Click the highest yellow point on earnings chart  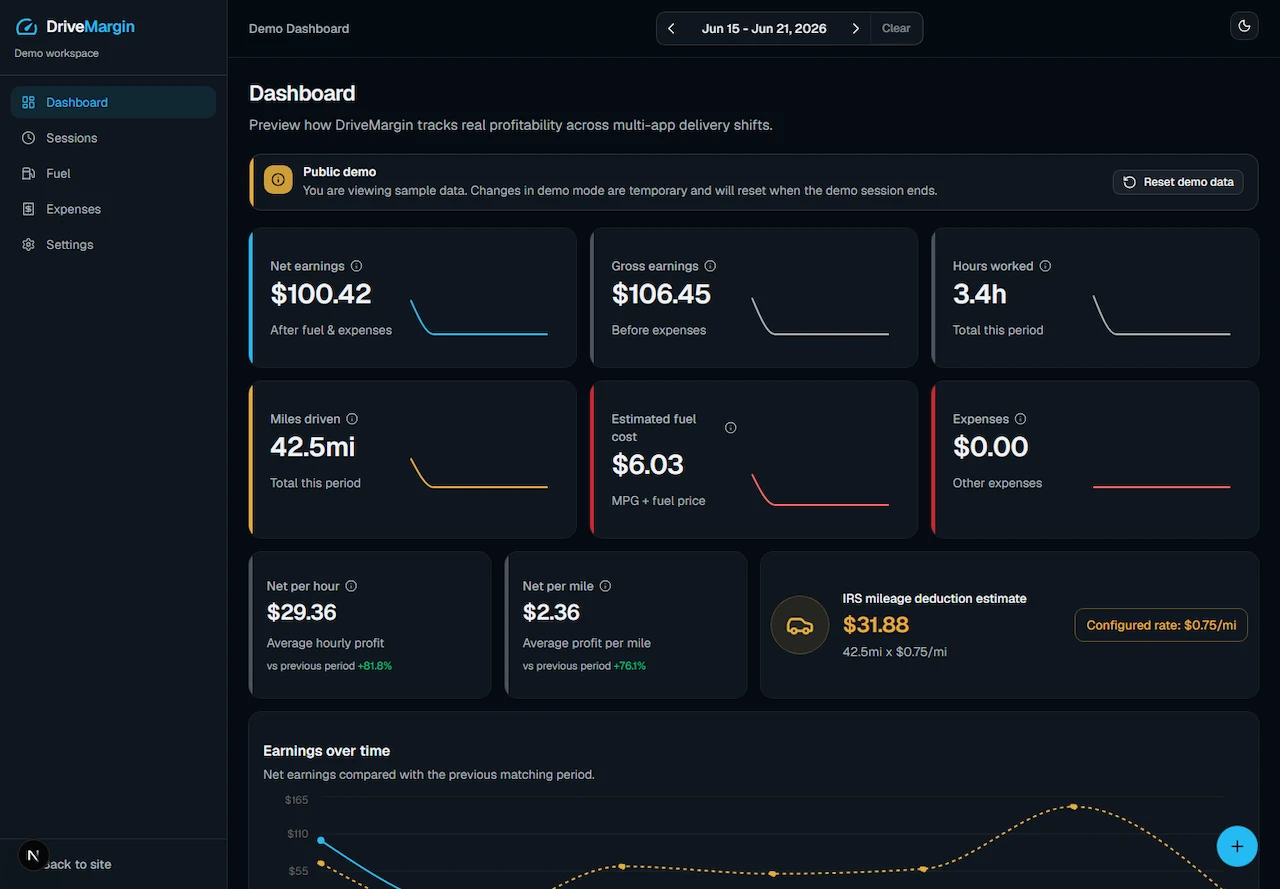click(x=1073, y=806)
